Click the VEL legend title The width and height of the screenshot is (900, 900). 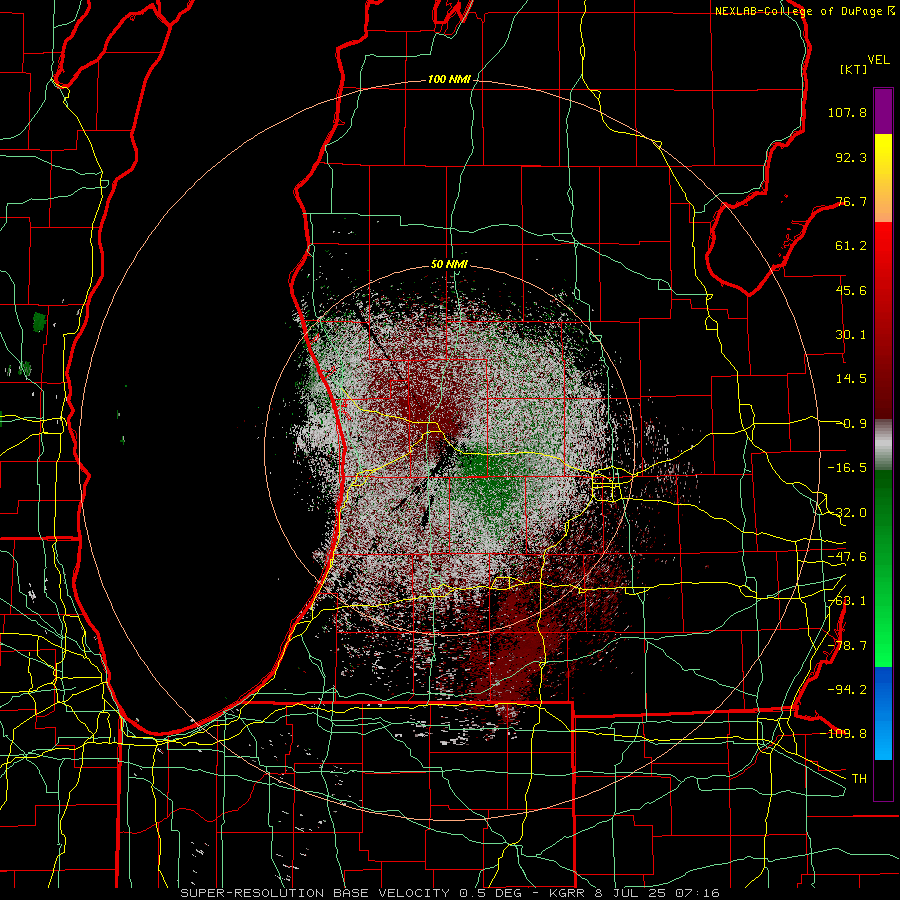[x=878, y=60]
